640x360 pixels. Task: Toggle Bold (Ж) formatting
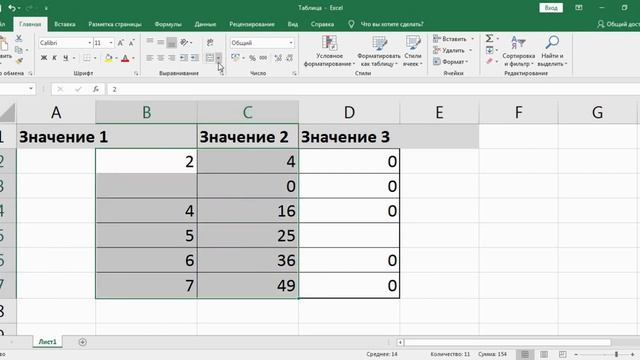(44, 58)
